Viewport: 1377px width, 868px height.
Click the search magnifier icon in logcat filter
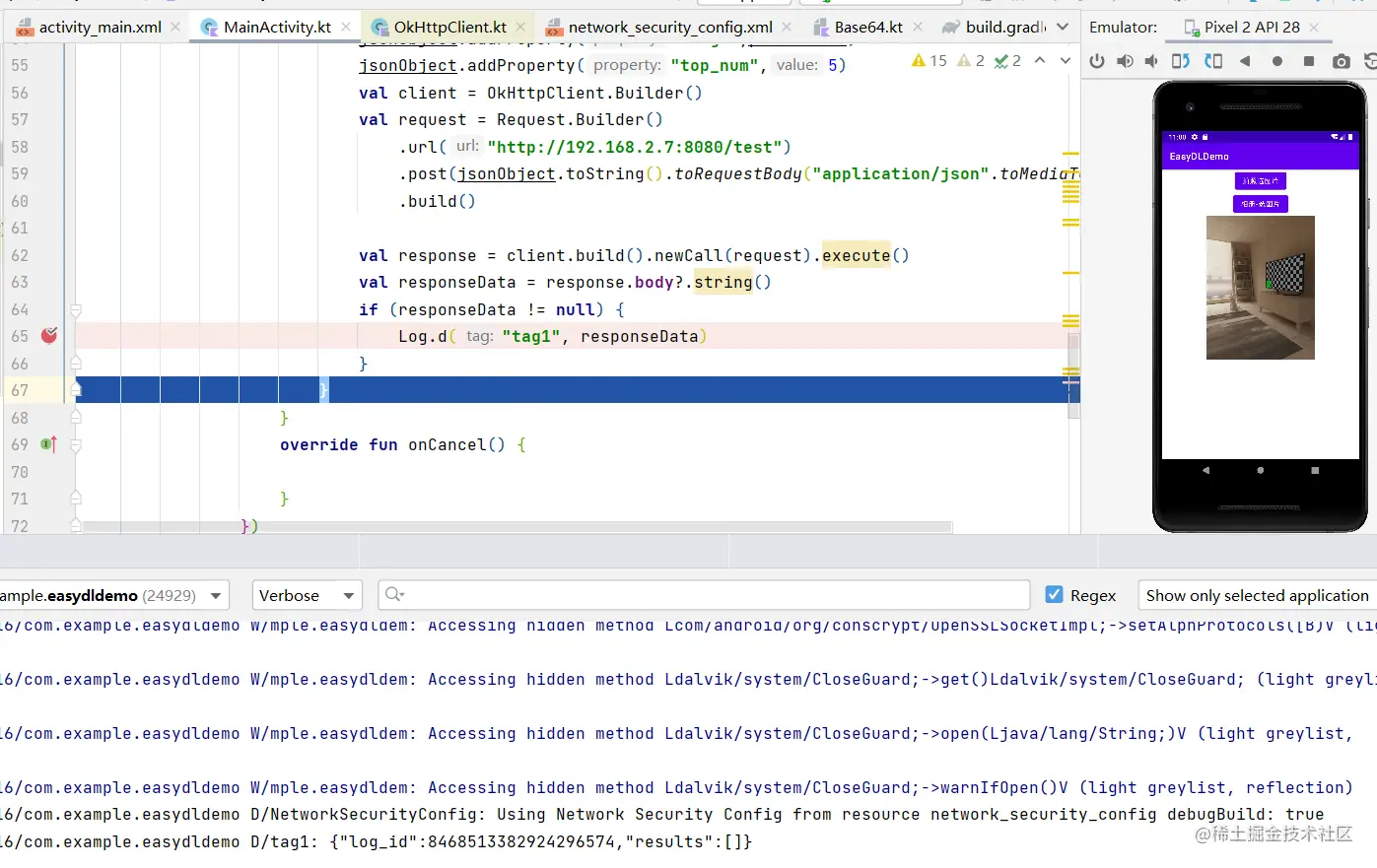point(394,594)
